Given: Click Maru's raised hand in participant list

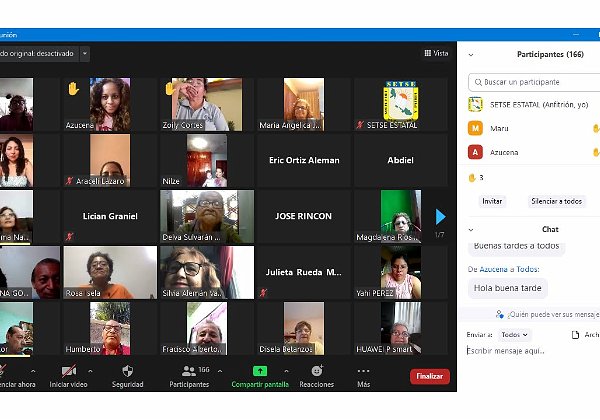Looking at the screenshot, I should (x=596, y=129).
